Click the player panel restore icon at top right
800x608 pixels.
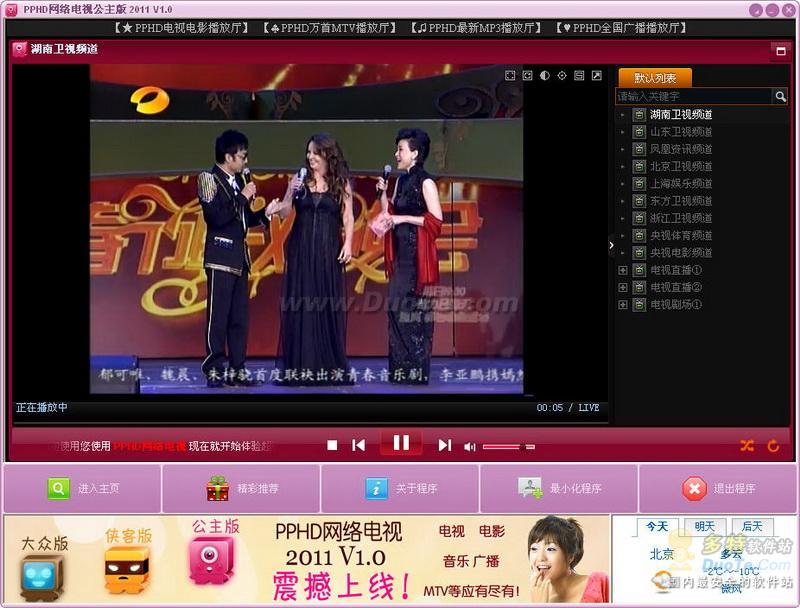click(x=781, y=50)
